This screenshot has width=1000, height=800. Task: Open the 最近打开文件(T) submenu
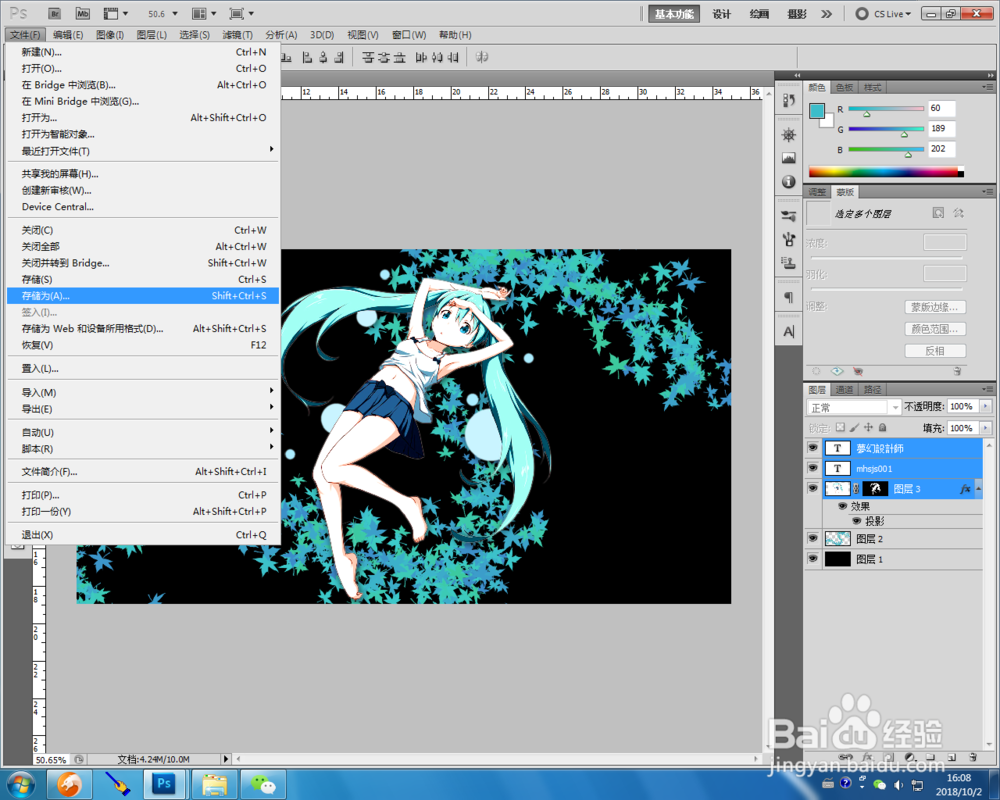click(x=143, y=151)
